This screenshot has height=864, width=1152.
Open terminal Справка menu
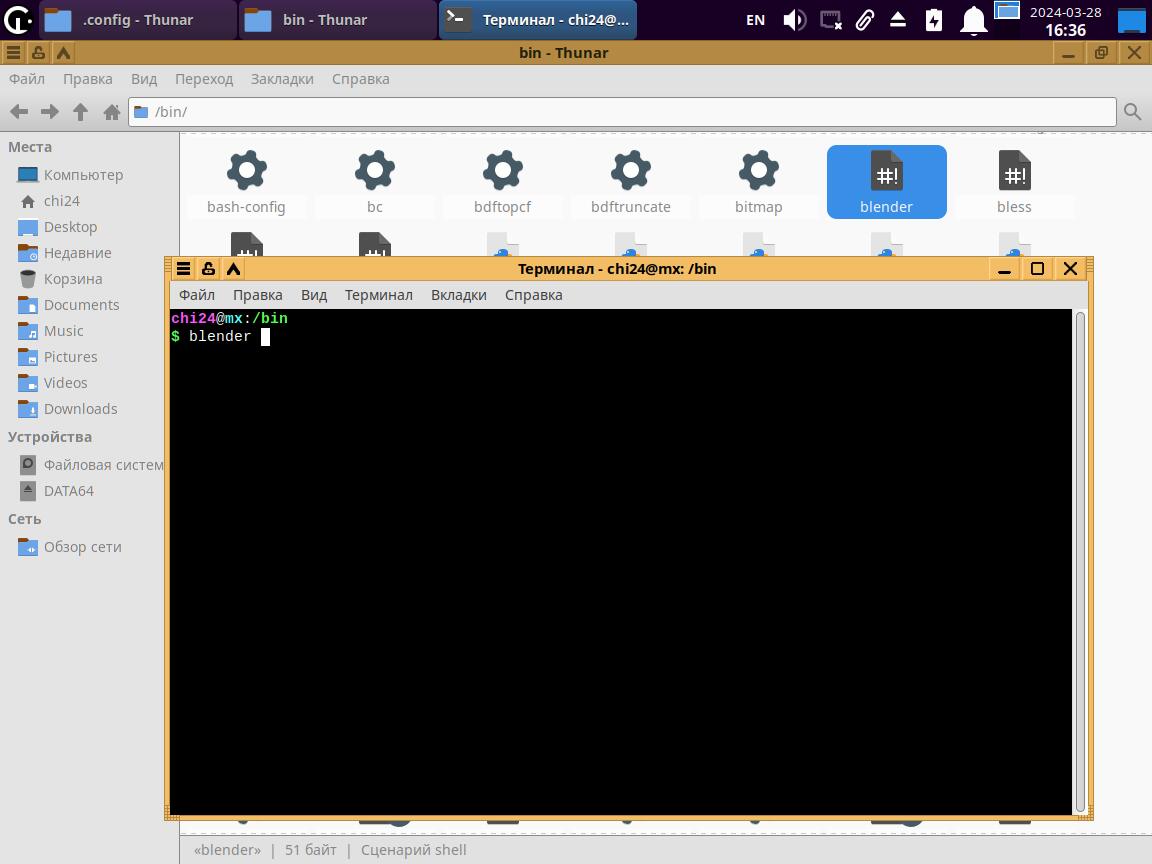click(534, 295)
